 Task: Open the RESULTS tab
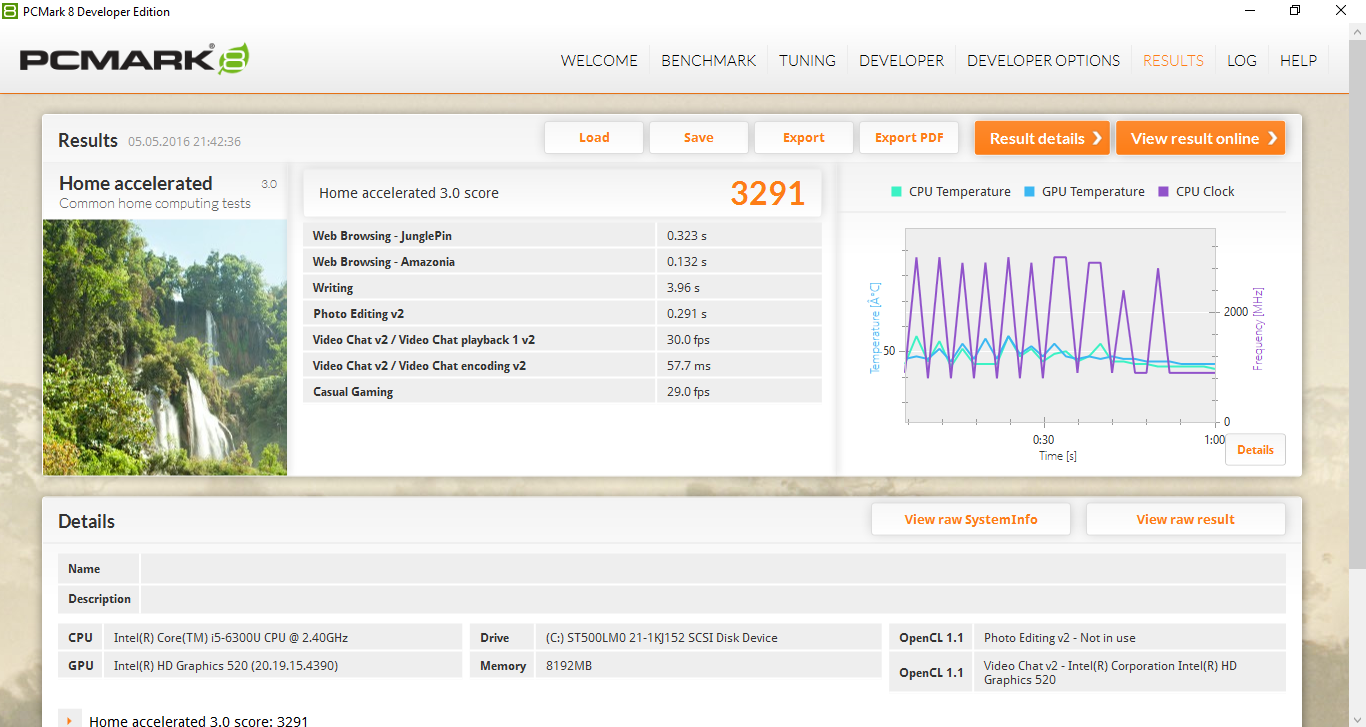point(1173,60)
